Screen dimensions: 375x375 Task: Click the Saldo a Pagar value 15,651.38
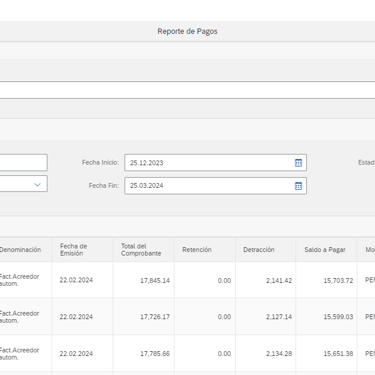[338, 354]
